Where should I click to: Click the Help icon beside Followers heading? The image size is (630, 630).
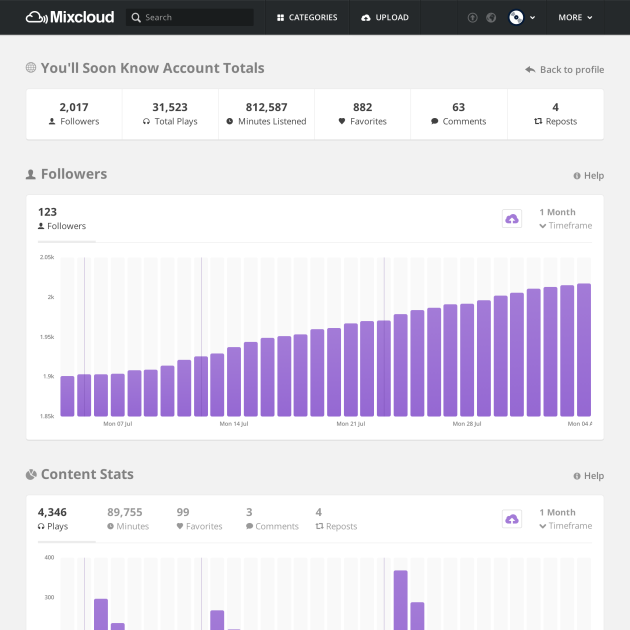[x=578, y=176]
